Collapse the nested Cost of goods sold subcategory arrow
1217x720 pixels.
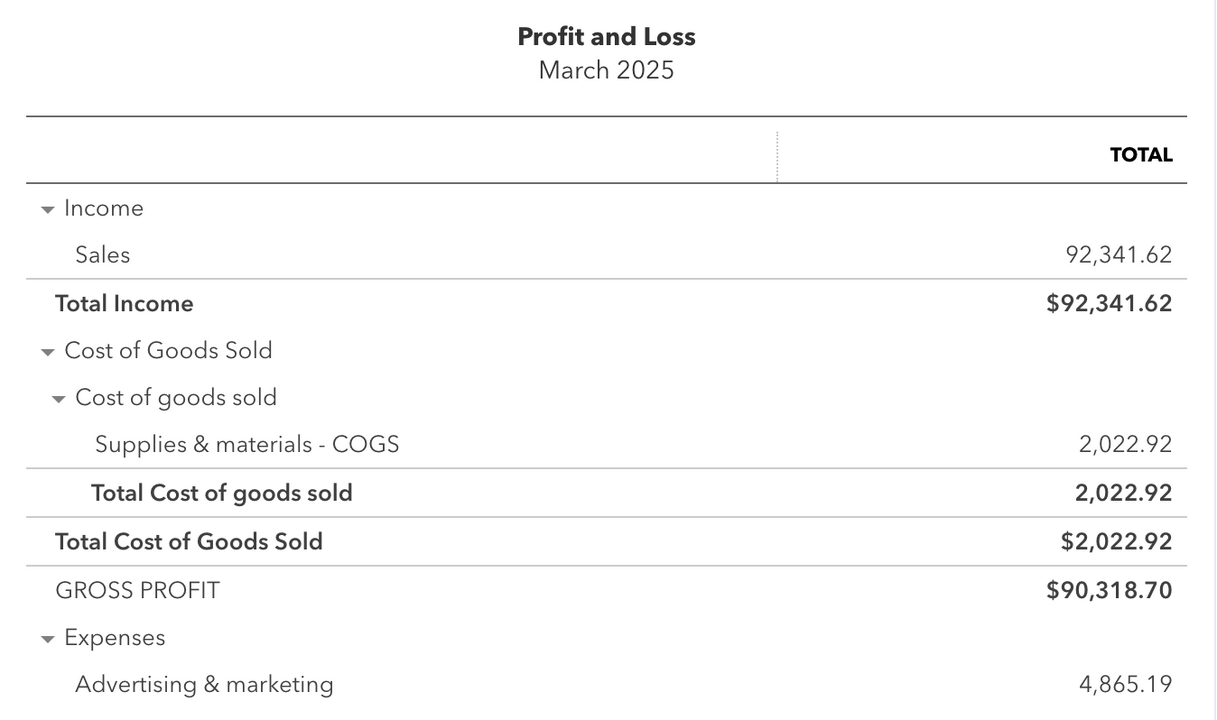point(58,399)
